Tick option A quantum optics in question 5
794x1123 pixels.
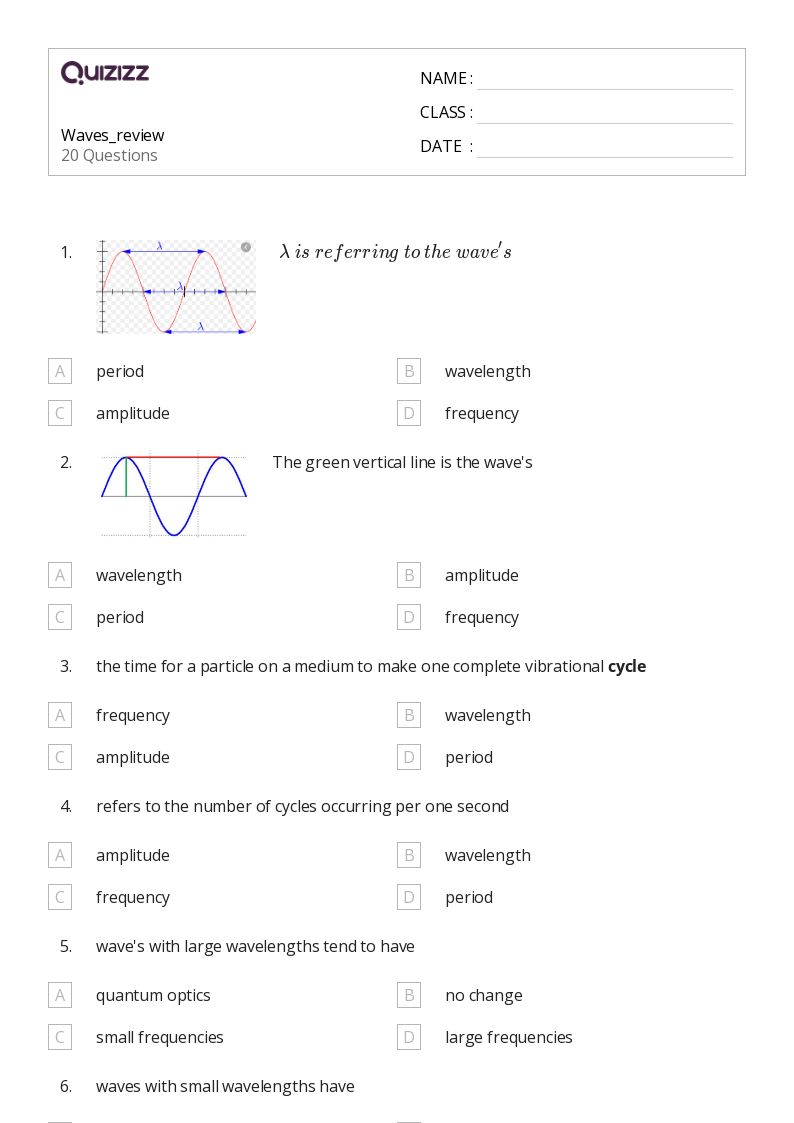(x=60, y=995)
